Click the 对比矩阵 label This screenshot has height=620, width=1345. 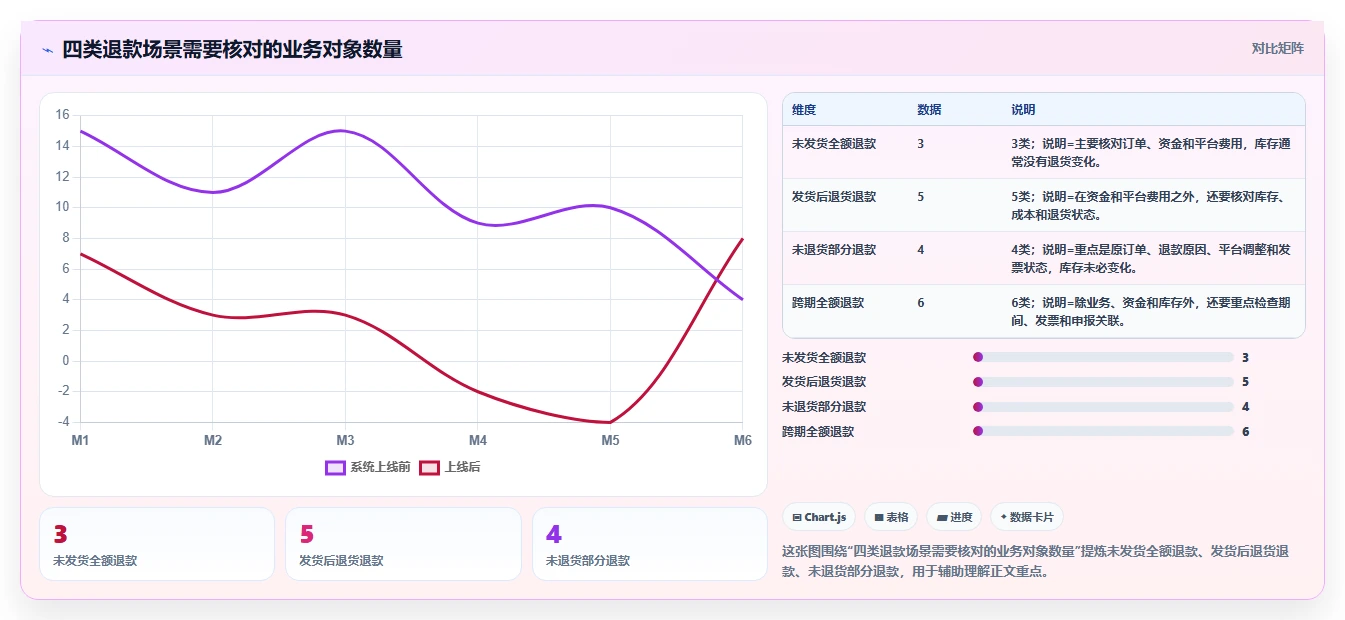(x=1278, y=48)
